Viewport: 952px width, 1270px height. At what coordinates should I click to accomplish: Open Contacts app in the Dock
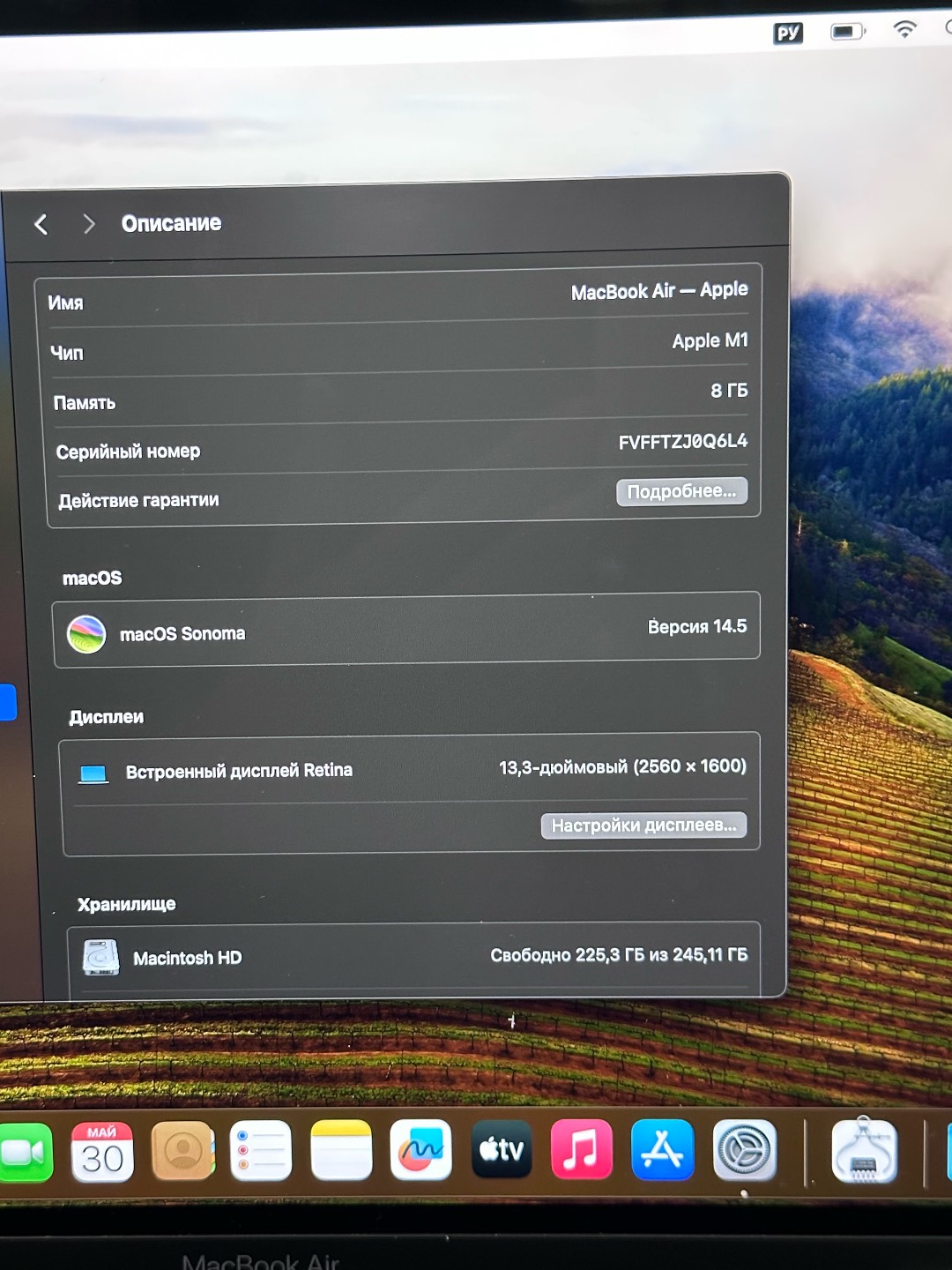(183, 1151)
